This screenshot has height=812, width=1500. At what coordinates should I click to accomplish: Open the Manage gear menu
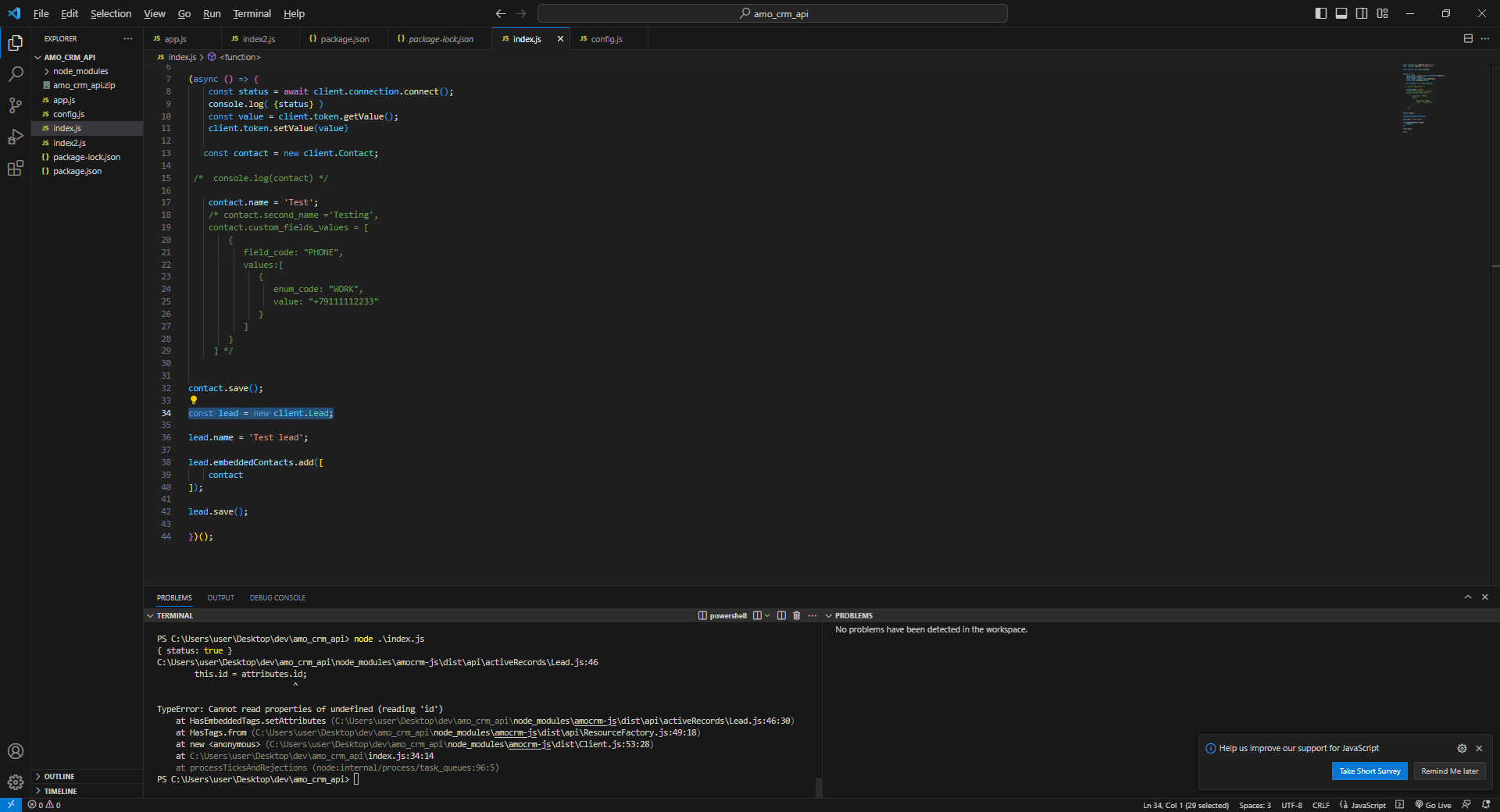click(x=16, y=782)
